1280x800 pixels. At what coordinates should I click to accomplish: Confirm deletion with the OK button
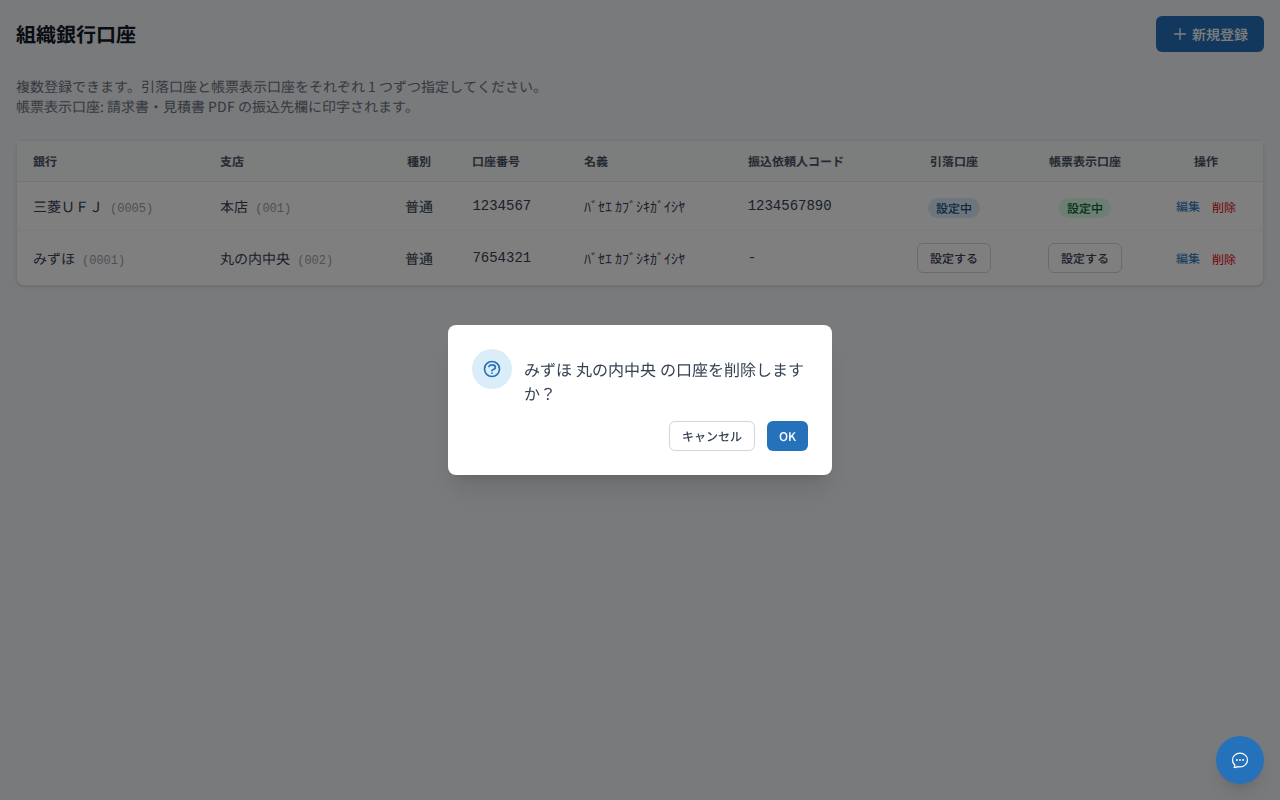[x=787, y=436]
